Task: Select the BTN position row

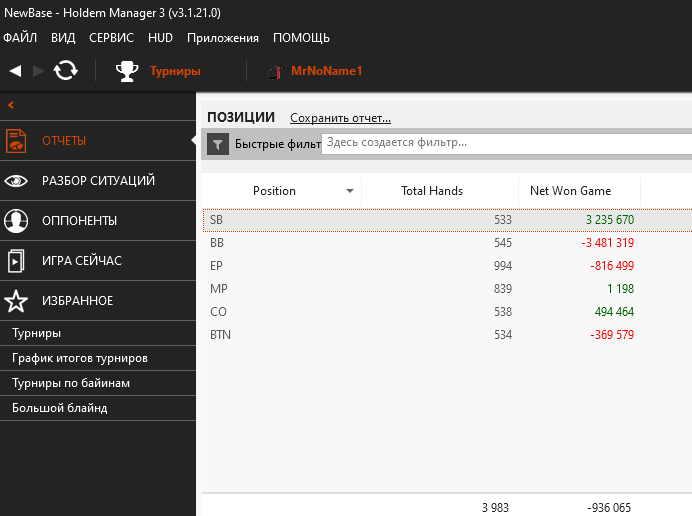Action: (x=420, y=335)
